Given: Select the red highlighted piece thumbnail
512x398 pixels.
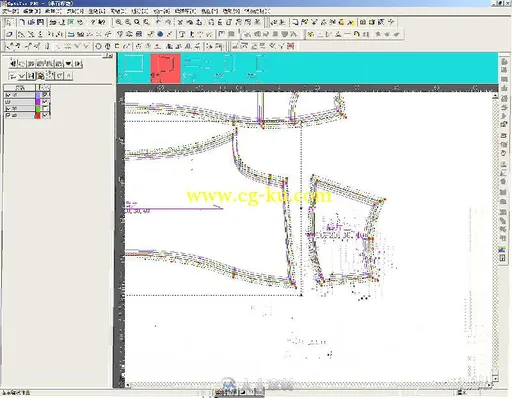Looking at the screenshot, I should tap(165, 68).
